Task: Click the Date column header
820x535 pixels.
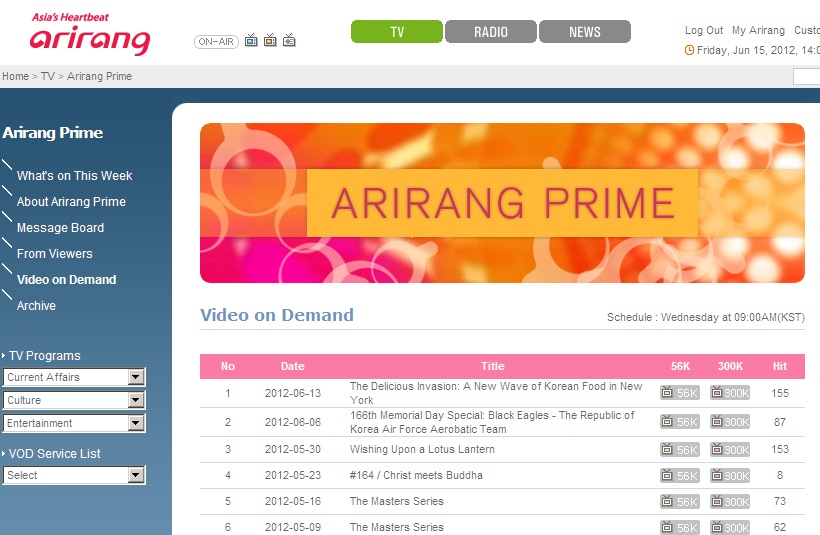Action: tap(292, 366)
